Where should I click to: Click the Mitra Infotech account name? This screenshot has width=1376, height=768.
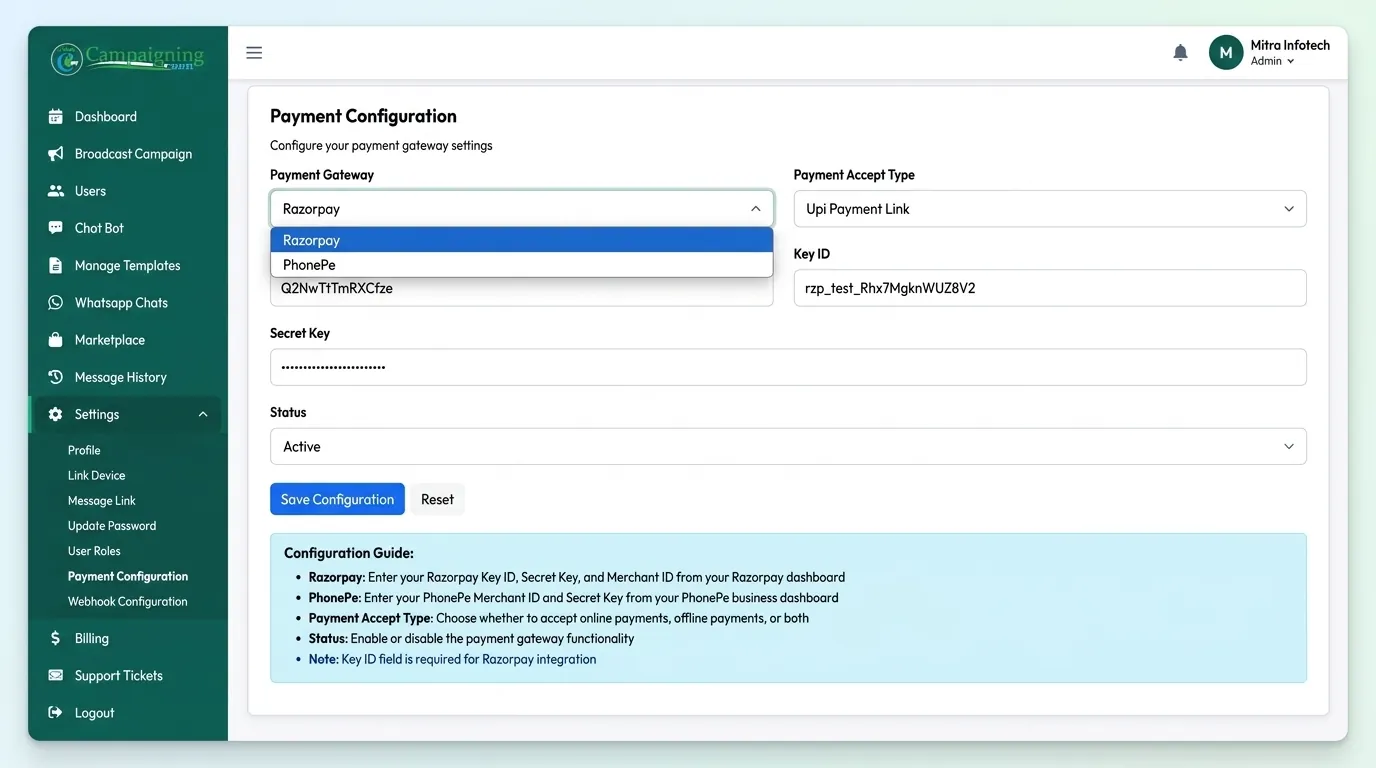(x=1290, y=45)
